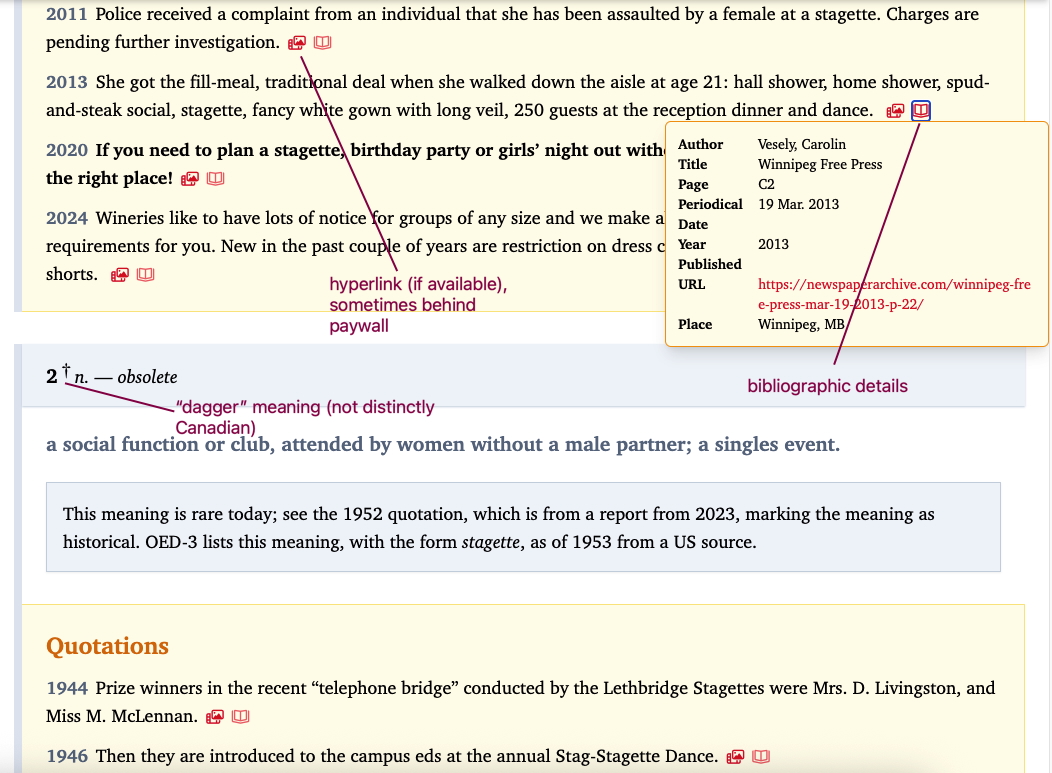Open image link icon for 1946 quotation
Viewport: 1052px width, 773px height.
(x=735, y=757)
